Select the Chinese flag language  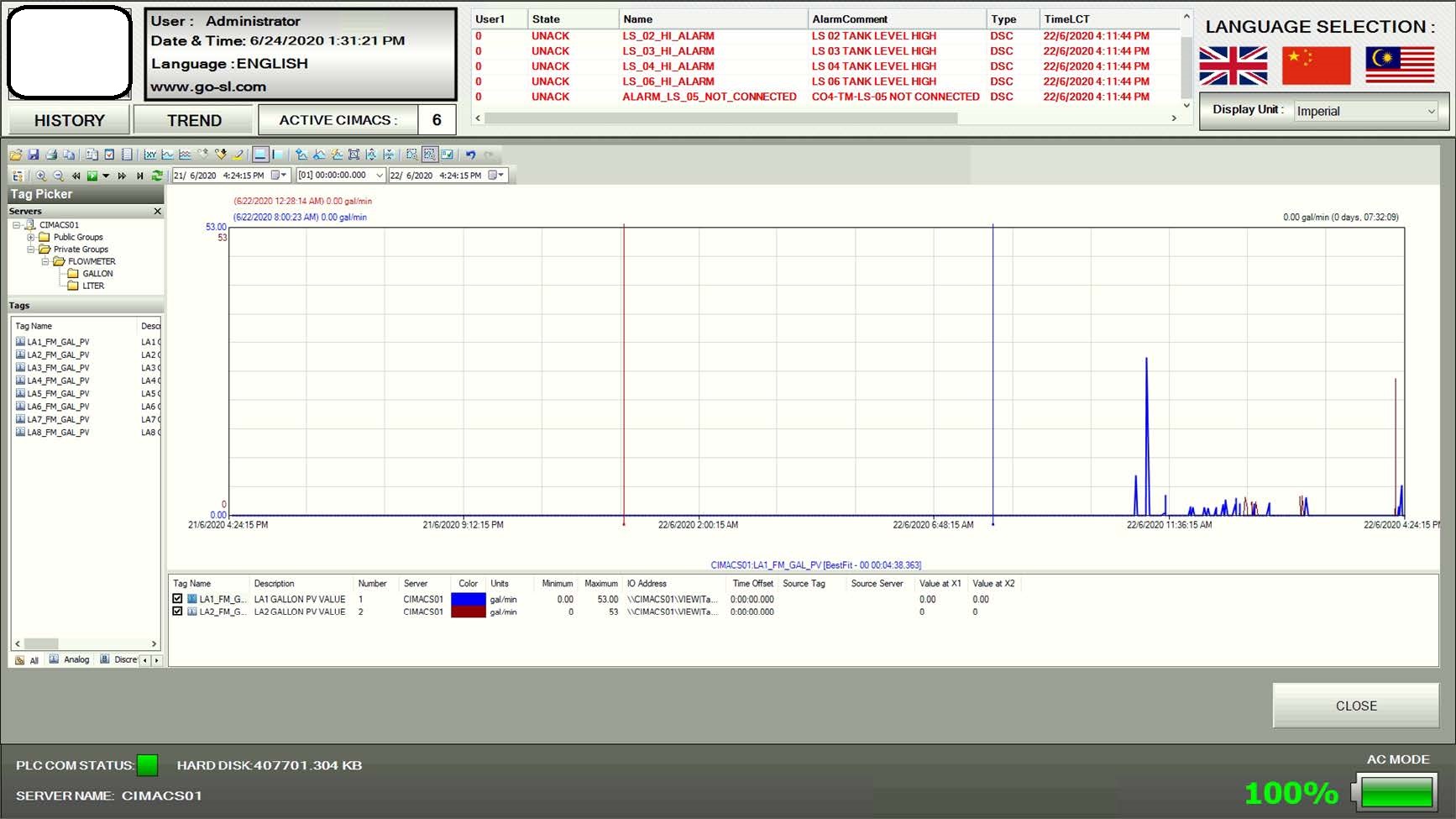click(1316, 66)
